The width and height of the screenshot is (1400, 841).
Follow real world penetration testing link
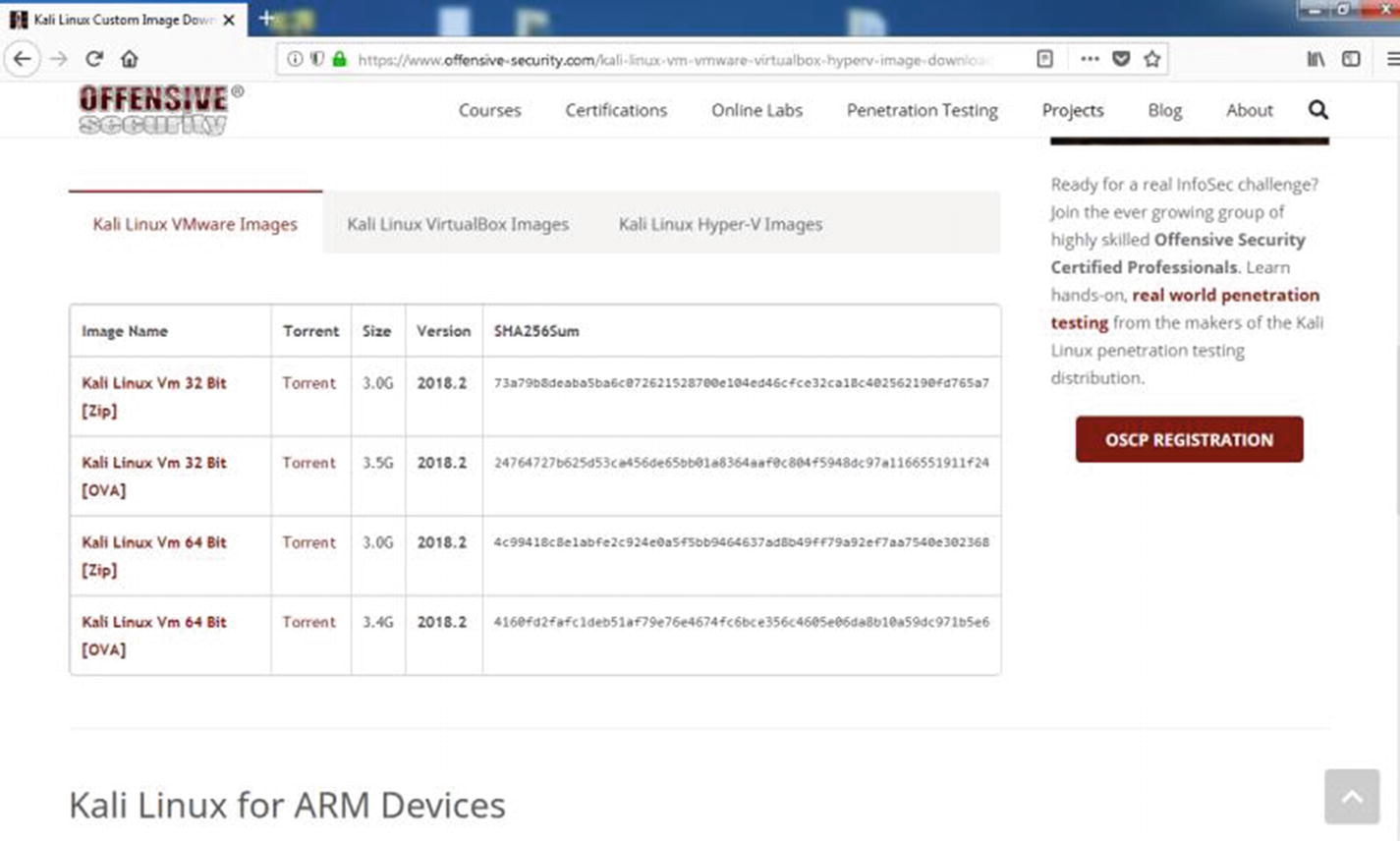click(1185, 308)
